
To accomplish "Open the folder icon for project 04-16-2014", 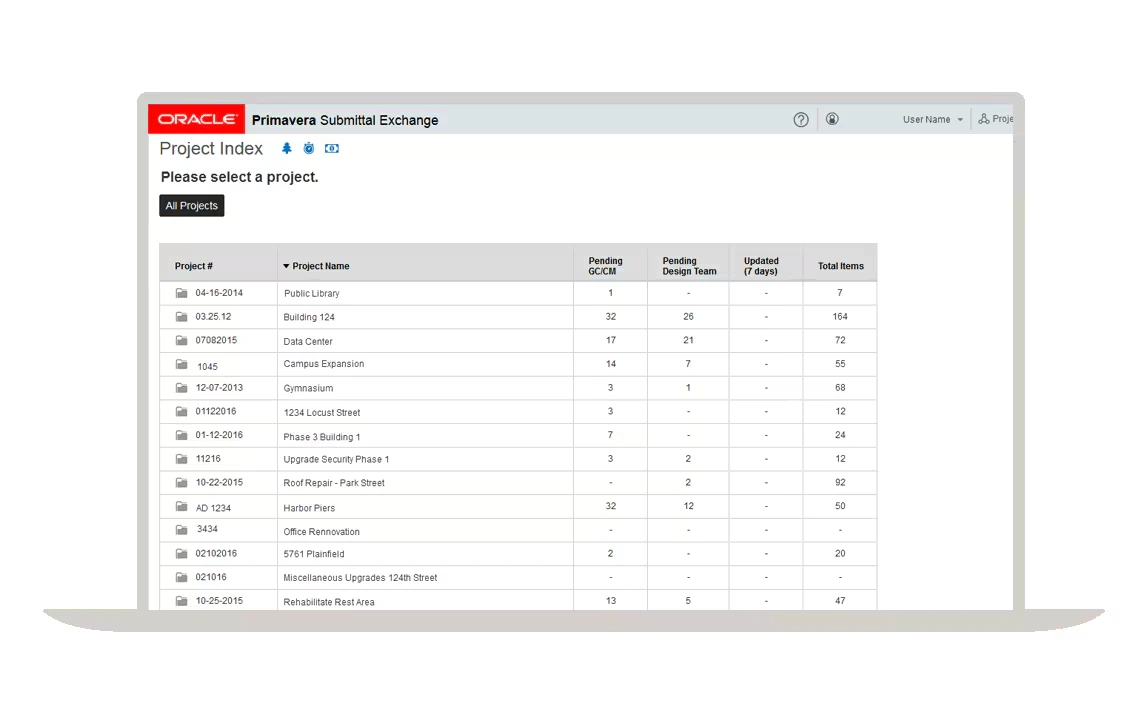I will [x=180, y=293].
